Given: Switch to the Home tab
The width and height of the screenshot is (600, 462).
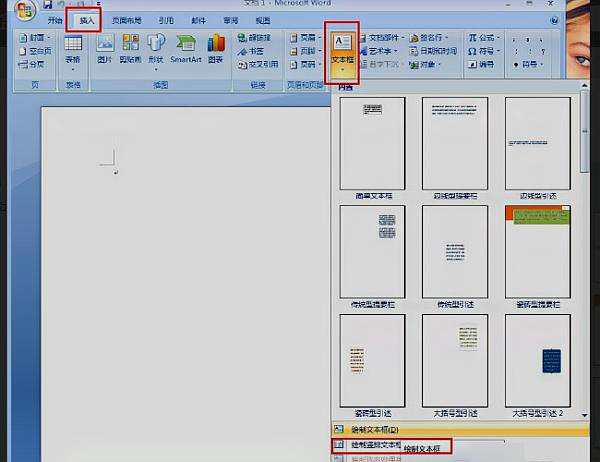Looking at the screenshot, I should tap(55, 20).
